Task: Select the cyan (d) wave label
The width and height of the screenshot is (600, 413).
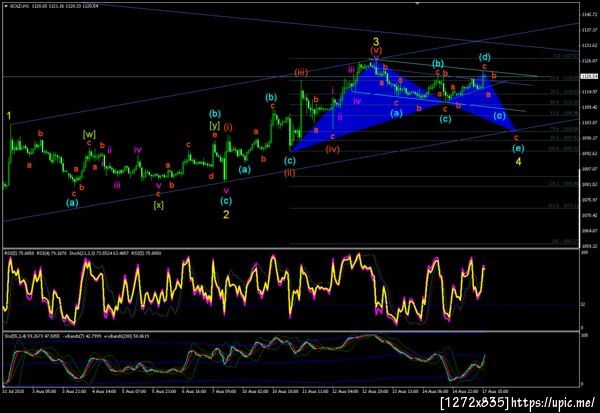Action: coord(484,57)
